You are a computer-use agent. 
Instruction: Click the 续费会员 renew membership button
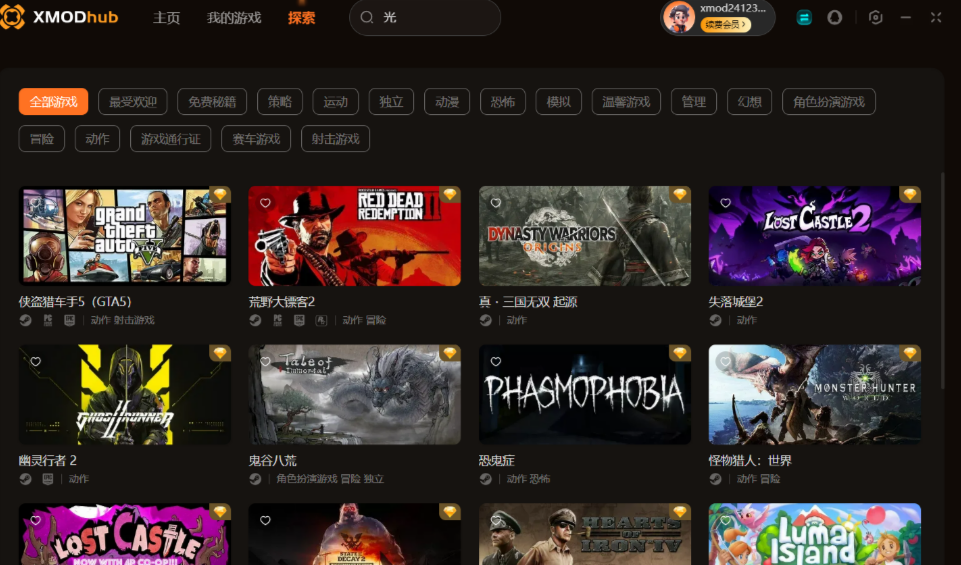click(726, 25)
